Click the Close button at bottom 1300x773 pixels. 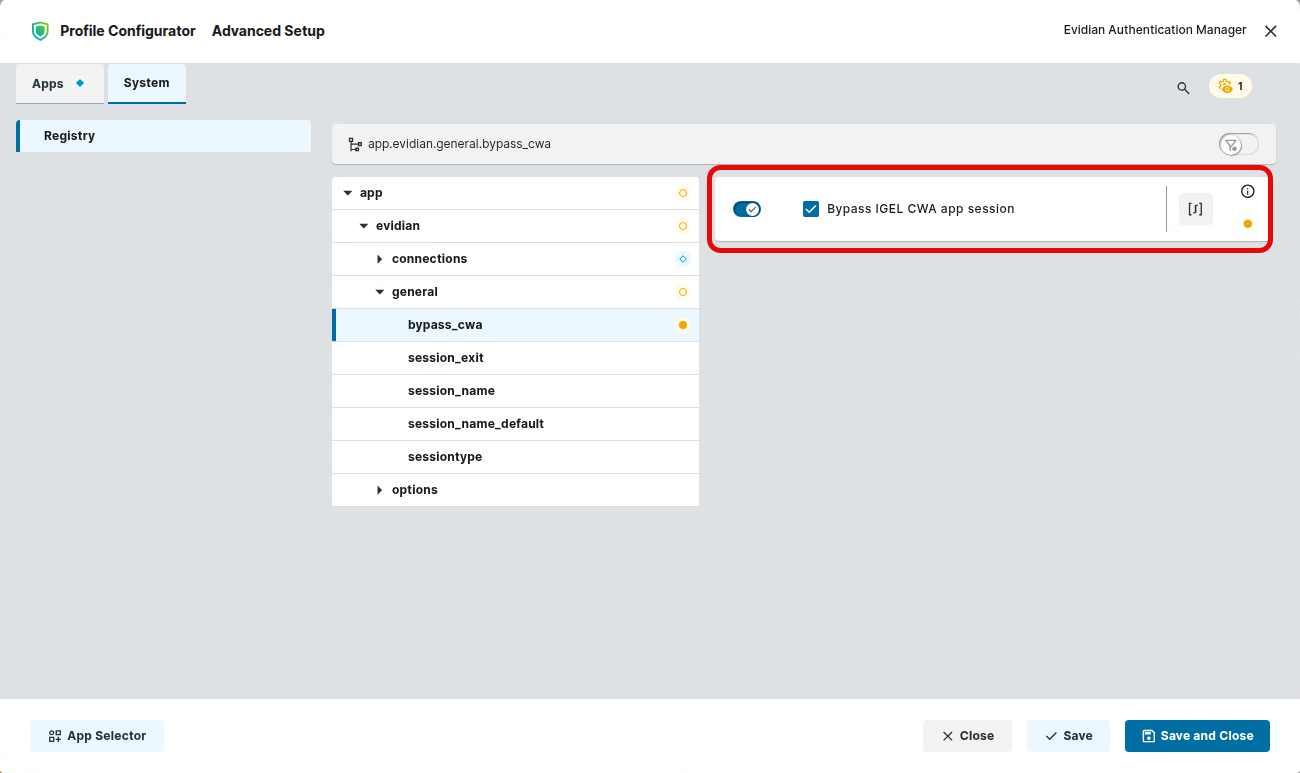[967, 736]
